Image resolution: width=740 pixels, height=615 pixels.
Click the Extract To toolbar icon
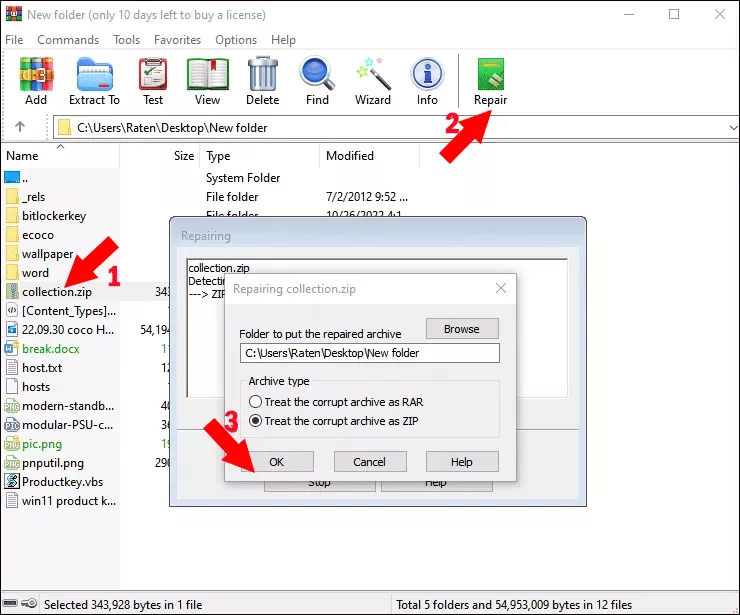point(94,80)
